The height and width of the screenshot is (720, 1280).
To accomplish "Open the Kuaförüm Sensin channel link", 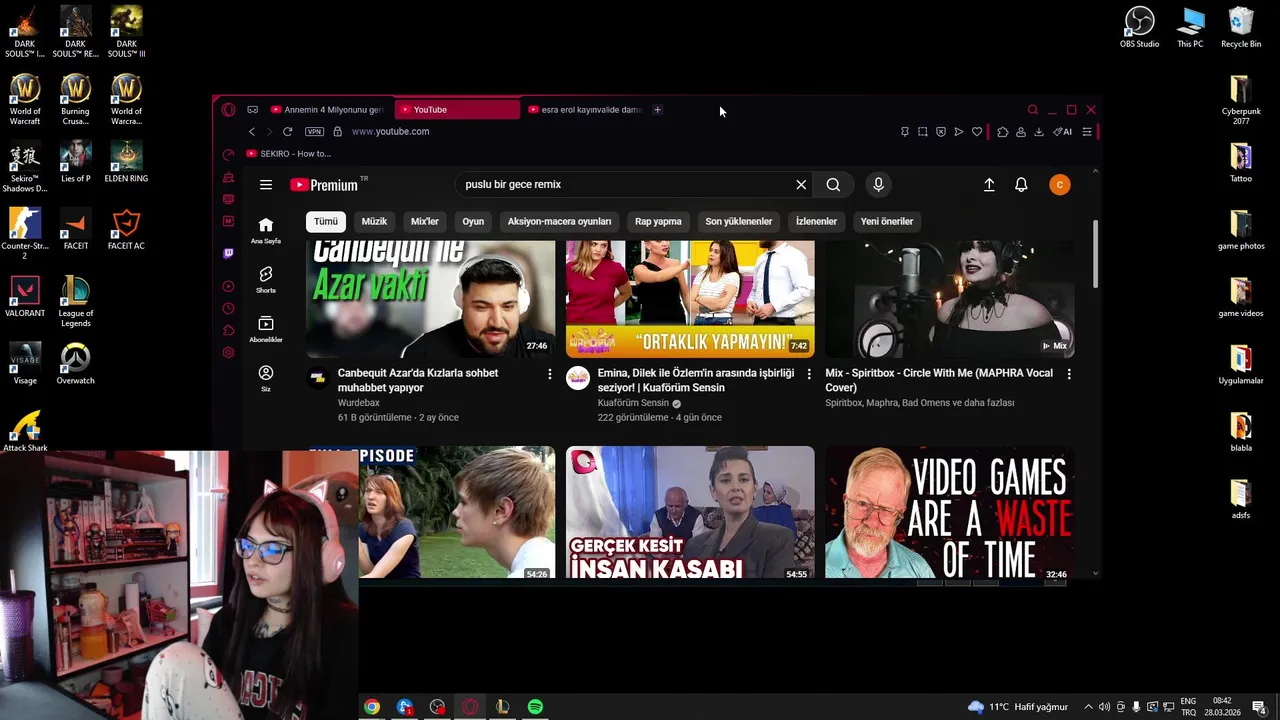I will click(x=633, y=403).
